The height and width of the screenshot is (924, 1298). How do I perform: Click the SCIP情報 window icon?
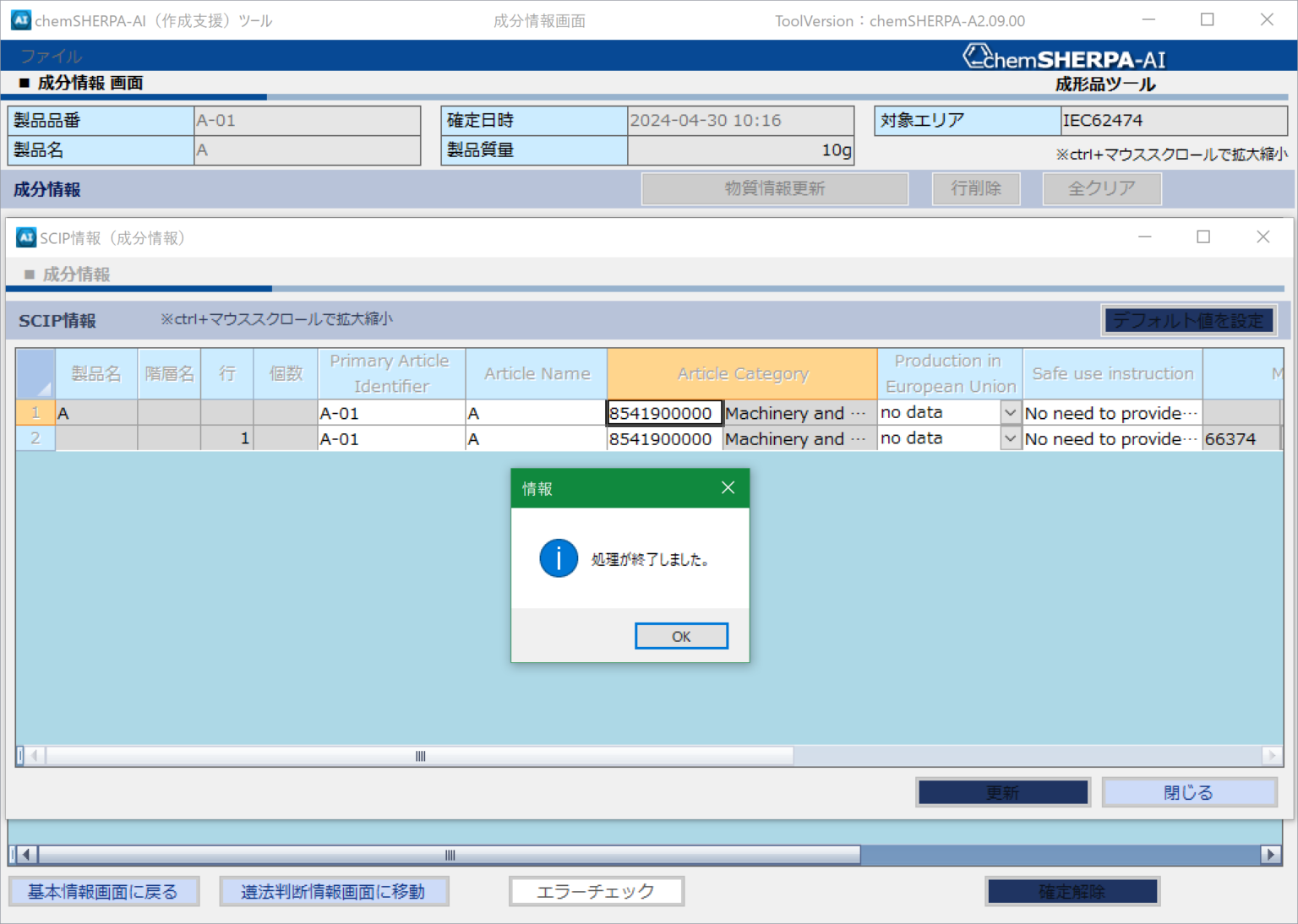pos(26,237)
